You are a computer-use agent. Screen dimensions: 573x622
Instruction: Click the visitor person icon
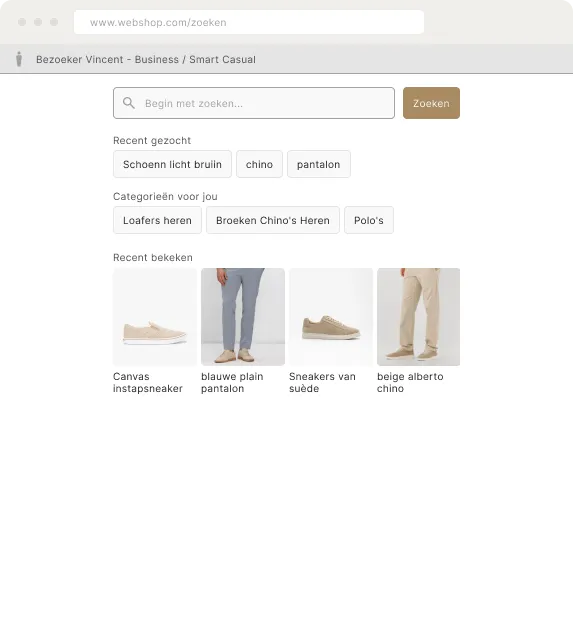(x=19, y=59)
